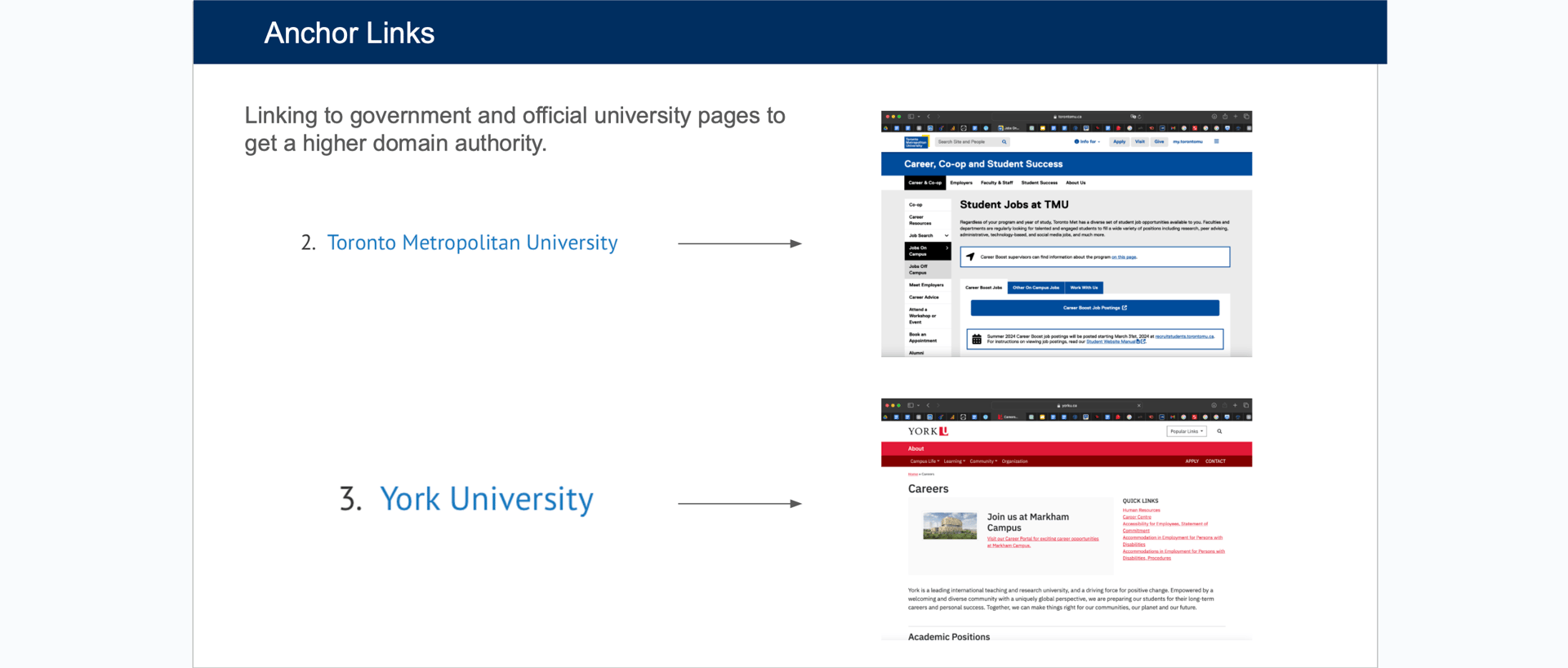Image resolution: width=1568 pixels, height=668 pixels.
Task: Toggle sidebar icon in TMU browser window
Action: pos(911,117)
